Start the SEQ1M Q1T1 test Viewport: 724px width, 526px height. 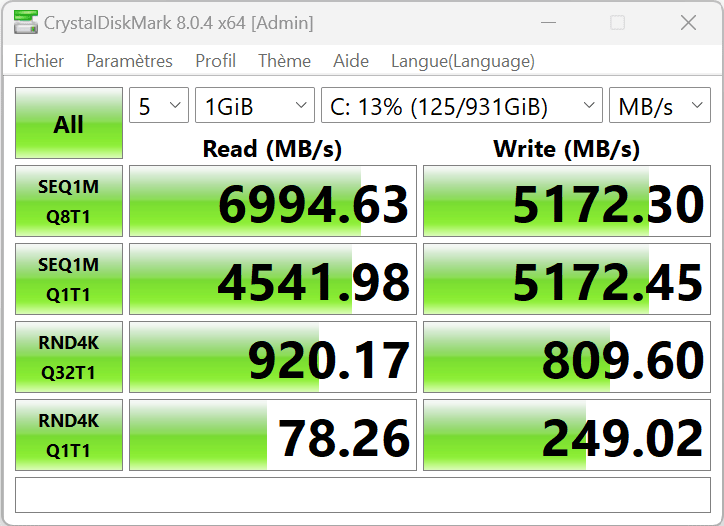pos(69,279)
